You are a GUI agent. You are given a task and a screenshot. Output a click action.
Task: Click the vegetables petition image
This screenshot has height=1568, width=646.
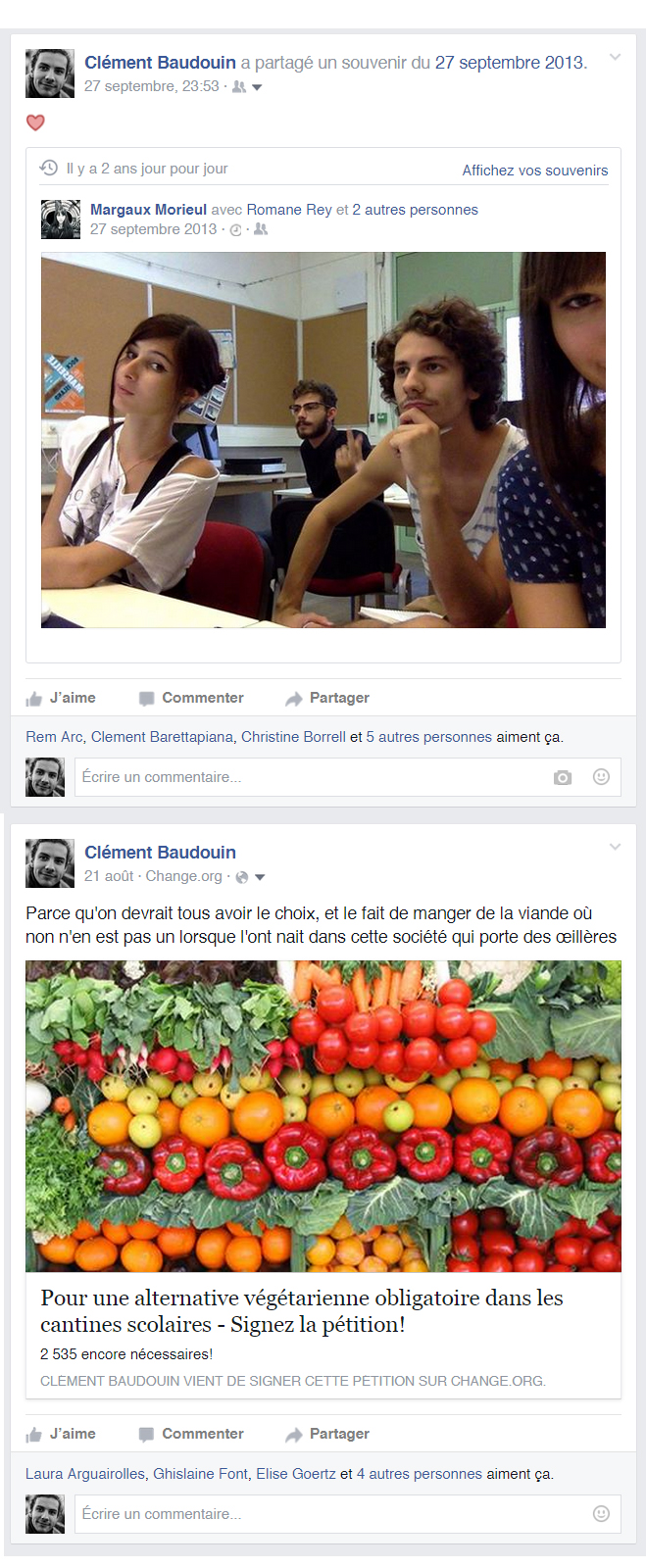(x=323, y=1116)
